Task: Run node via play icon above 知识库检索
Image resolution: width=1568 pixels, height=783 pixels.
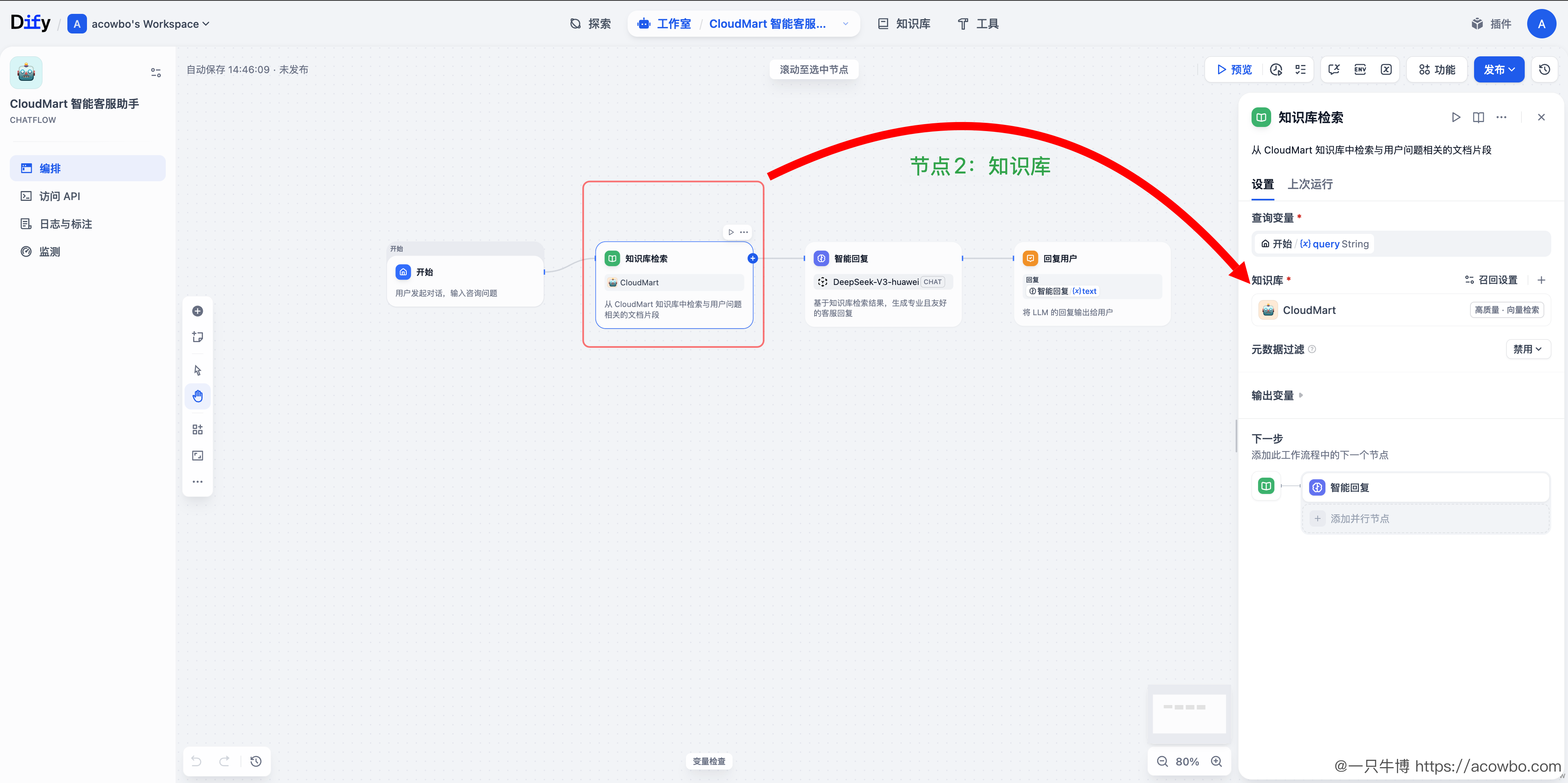Action: tap(731, 232)
